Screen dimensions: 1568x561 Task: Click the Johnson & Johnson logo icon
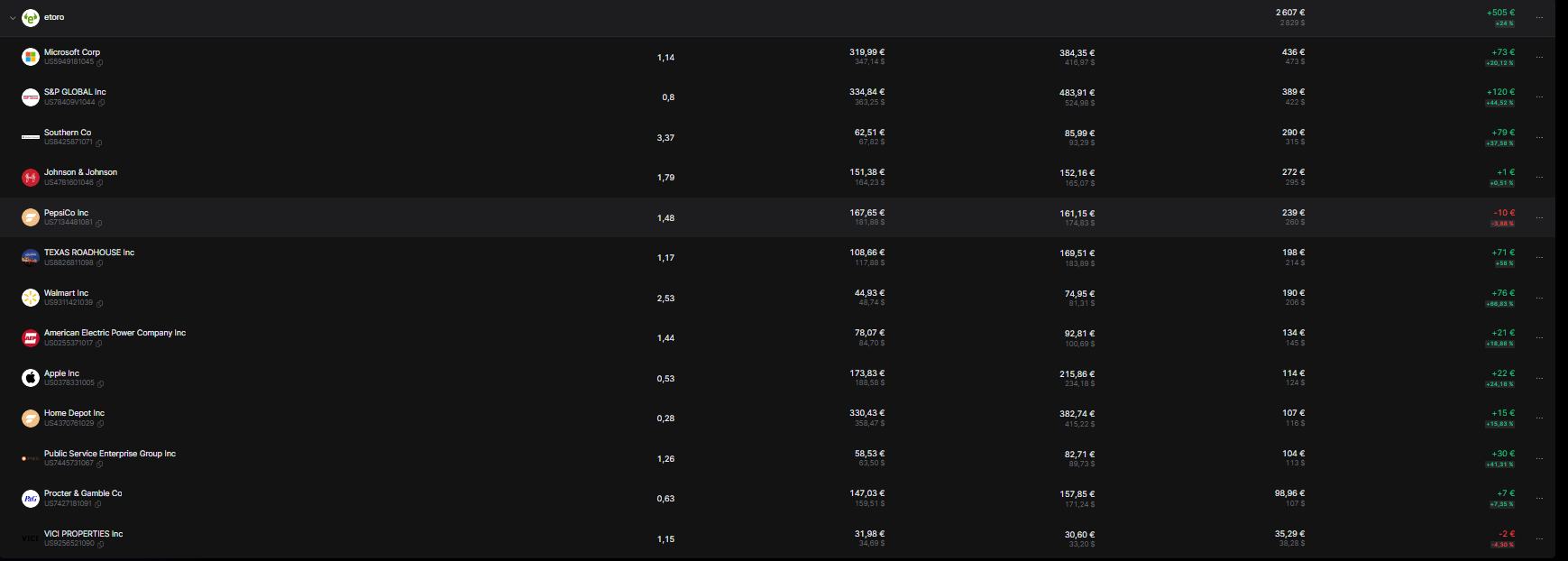click(x=31, y=178)
